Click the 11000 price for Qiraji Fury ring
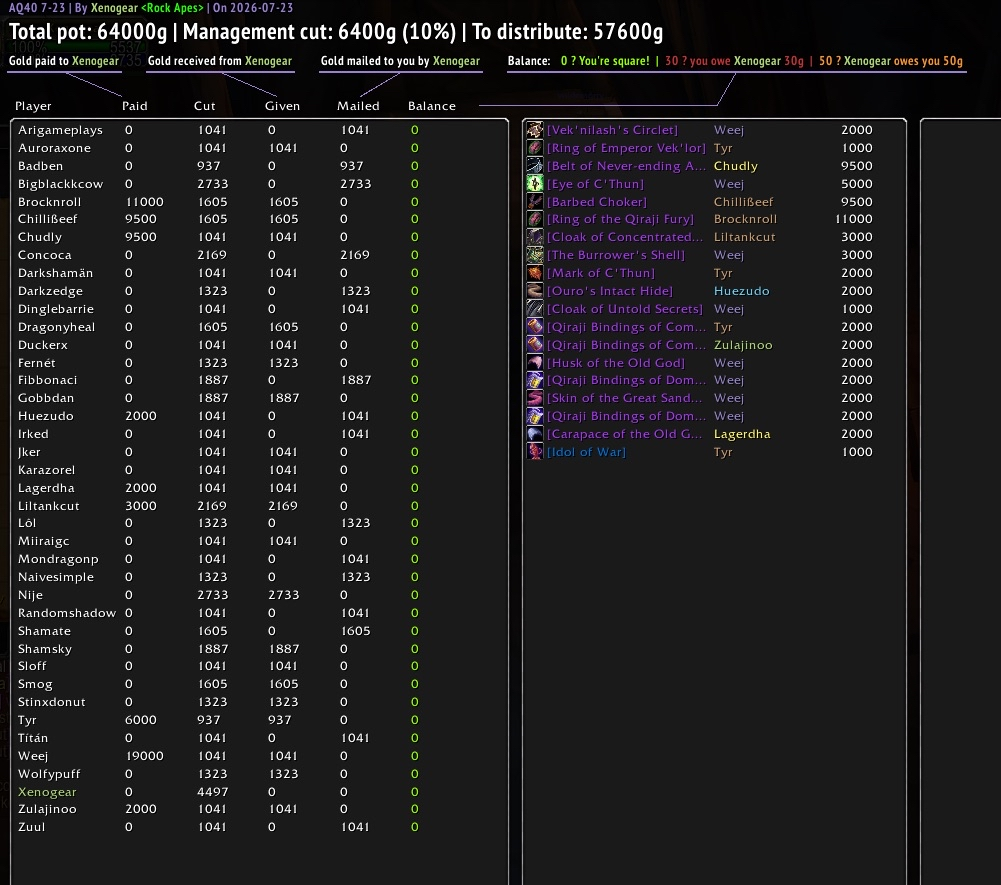1001x885 pixels. [854, 219]
